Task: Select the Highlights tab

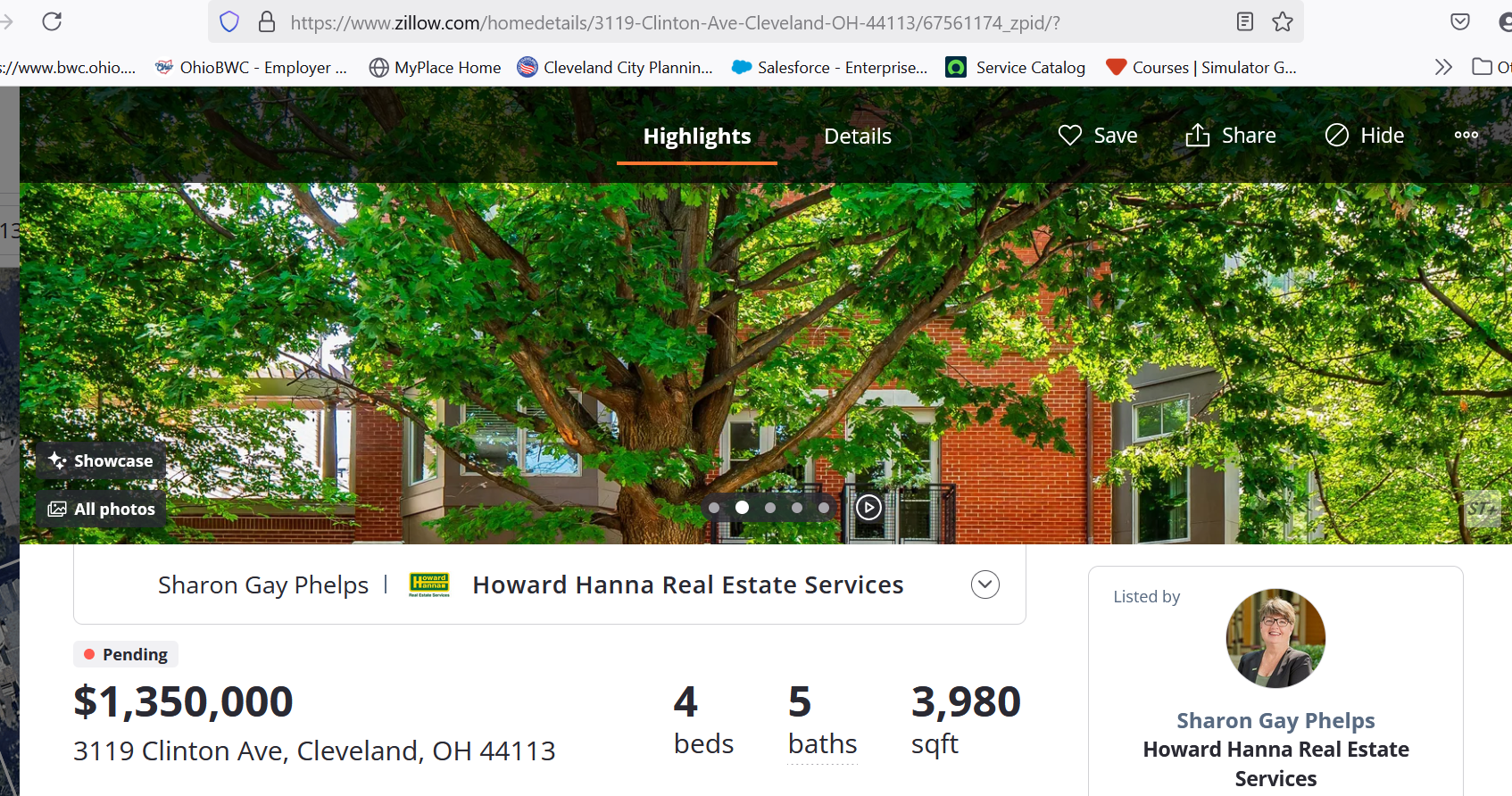Action: pyautogui.click(x=697, y=137)
